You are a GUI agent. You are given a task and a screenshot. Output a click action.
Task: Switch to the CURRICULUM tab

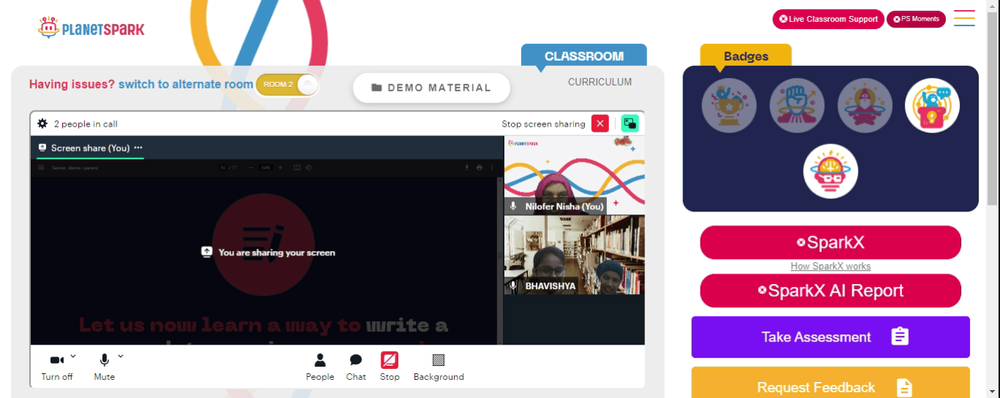pyautogui.click(x=599, y=82)
